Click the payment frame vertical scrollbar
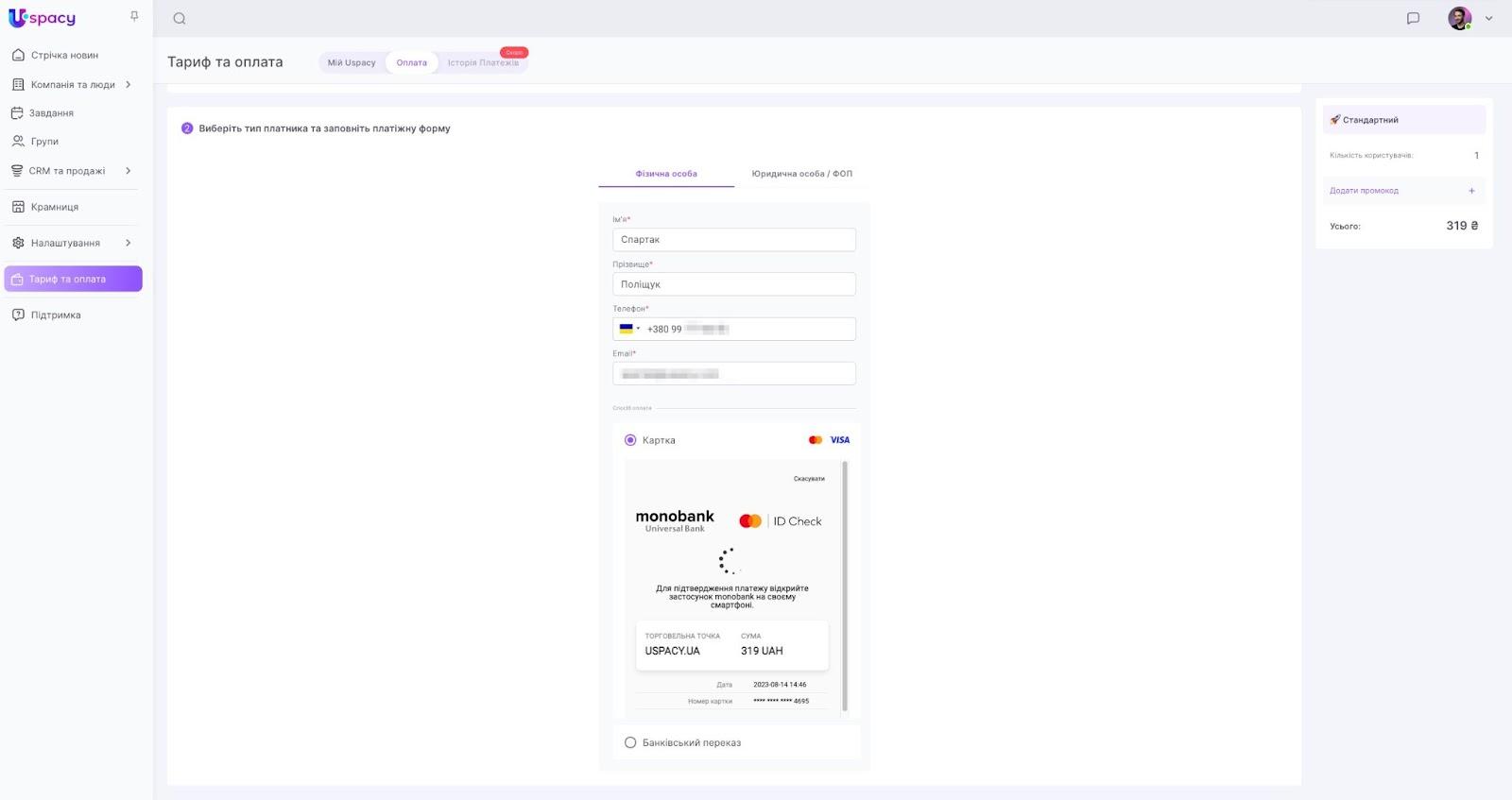 [845, 586]
